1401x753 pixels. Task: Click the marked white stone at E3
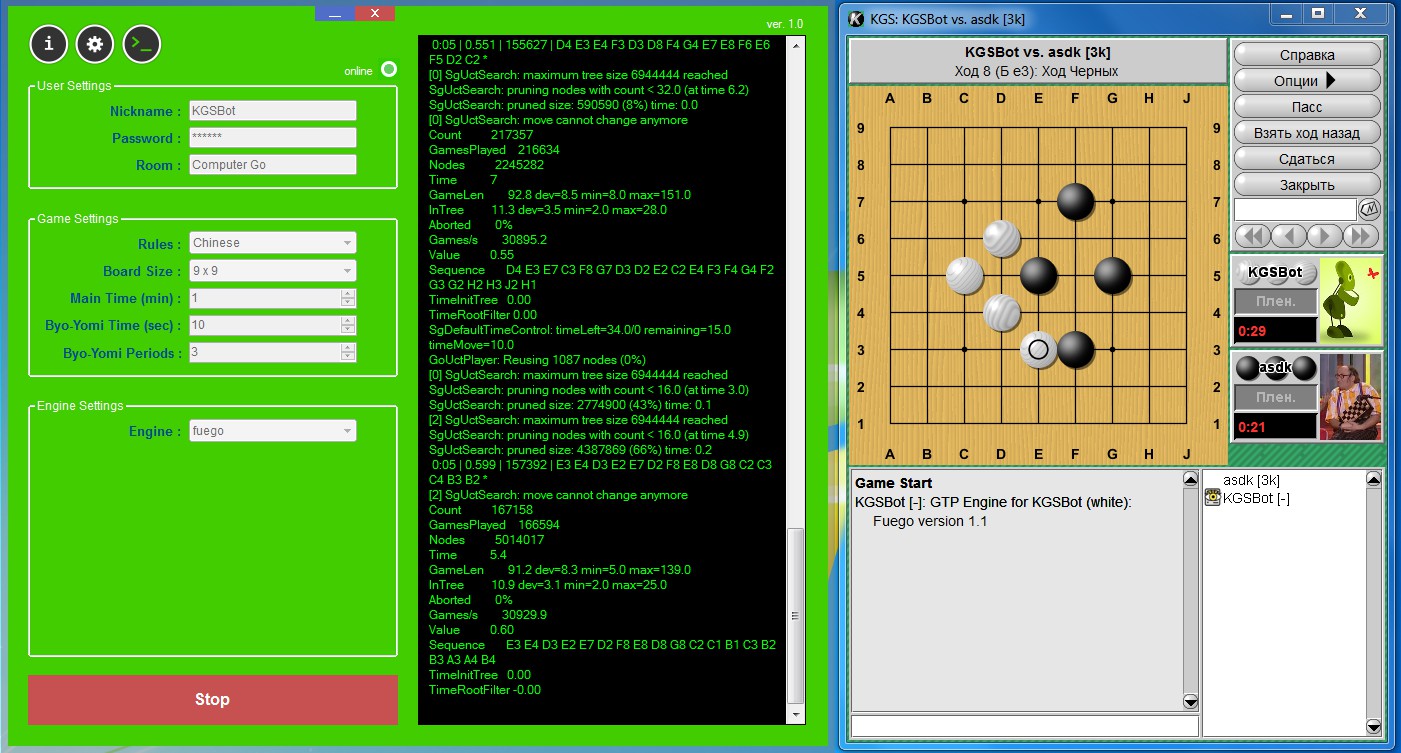1039,350
